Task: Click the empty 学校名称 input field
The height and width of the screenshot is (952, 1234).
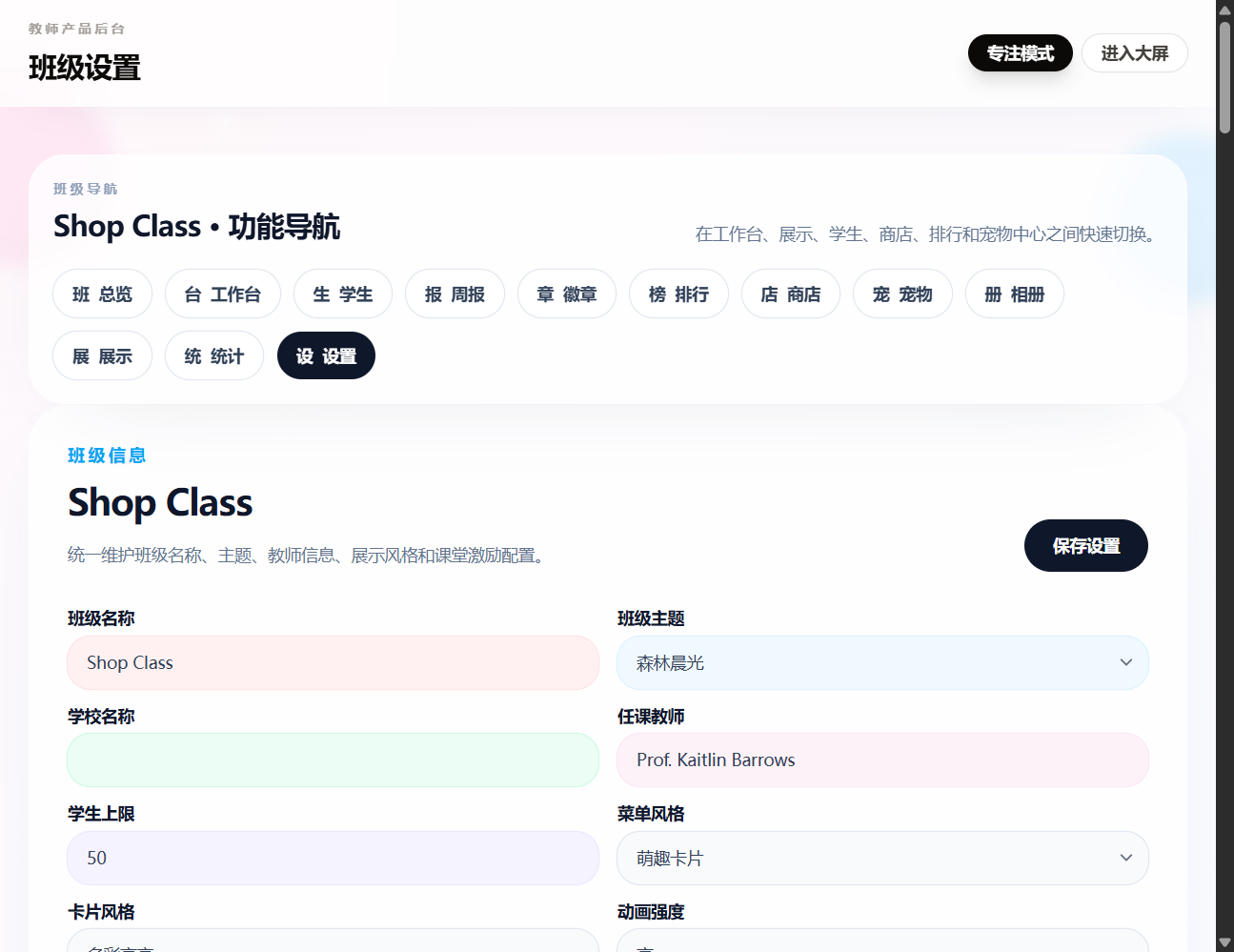Action: click(x=333, y=760)
